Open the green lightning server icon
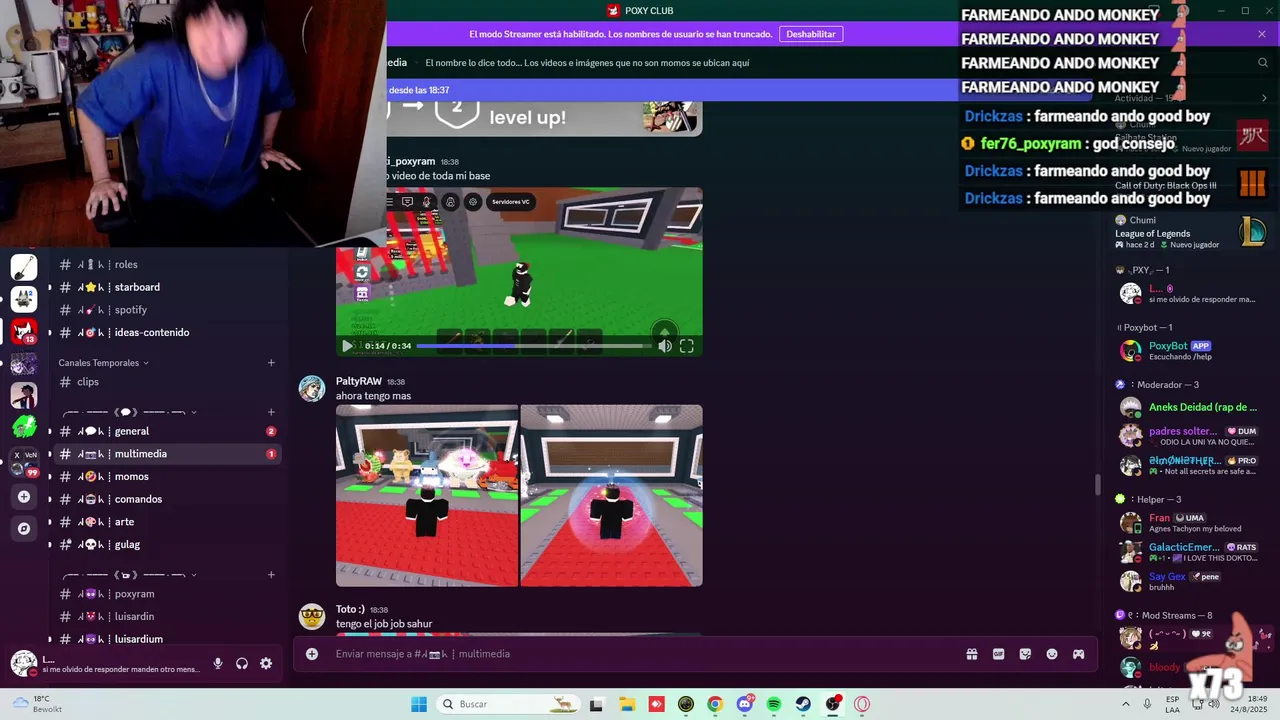 (x=24, y=427)
